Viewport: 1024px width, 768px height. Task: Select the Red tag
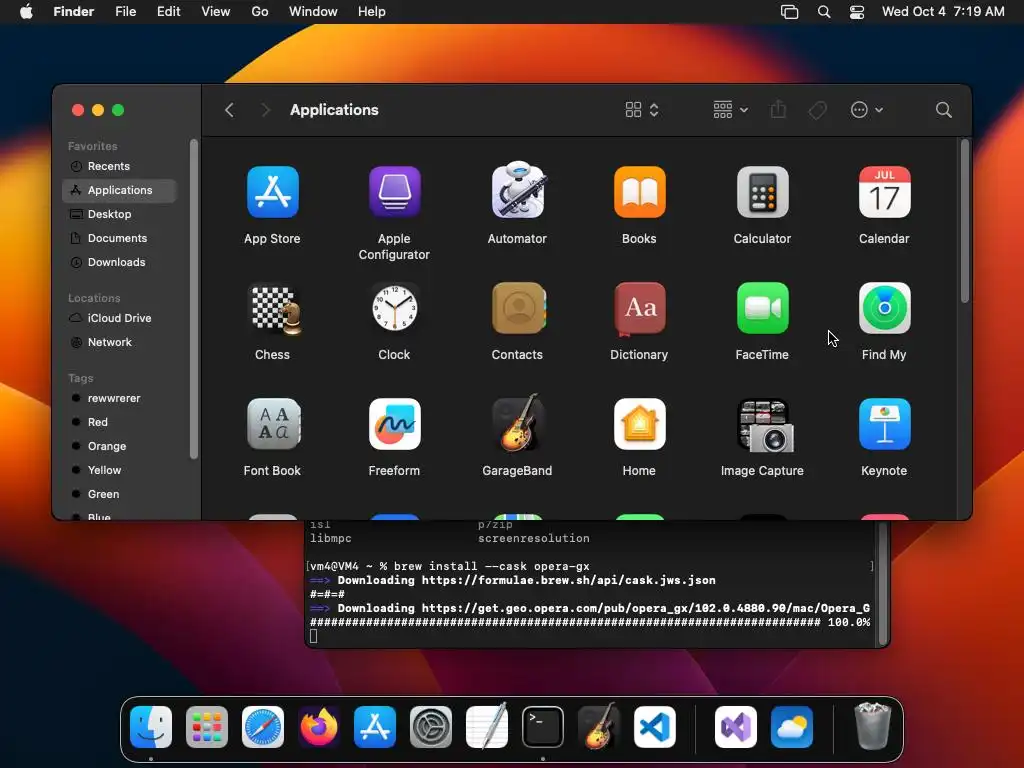[120, 423]
